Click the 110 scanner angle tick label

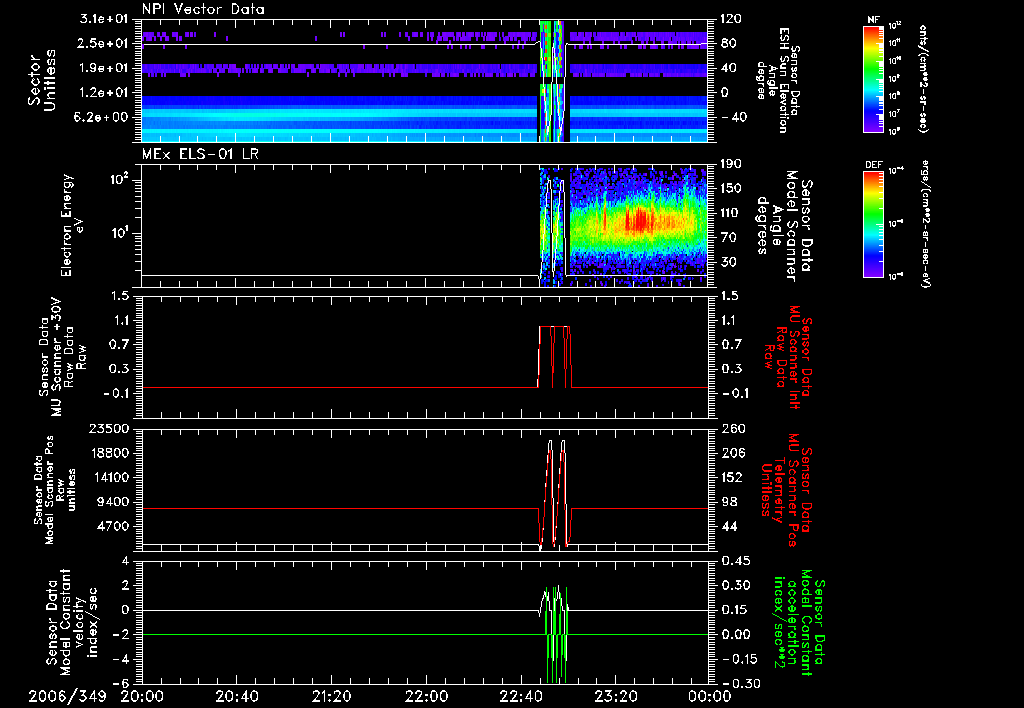(x=731, y=213)
